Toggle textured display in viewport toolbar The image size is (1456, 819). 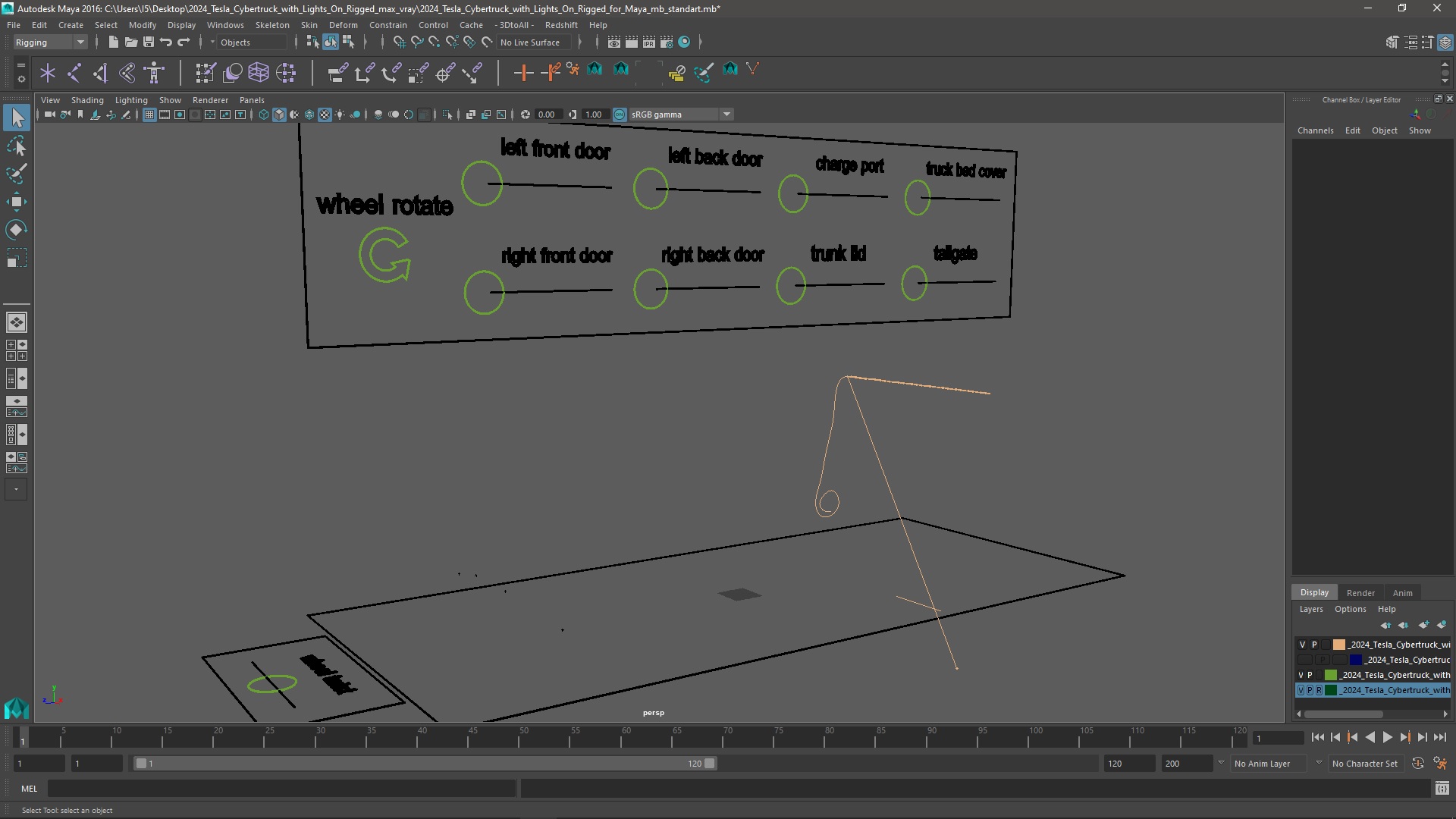pos(325,115)
